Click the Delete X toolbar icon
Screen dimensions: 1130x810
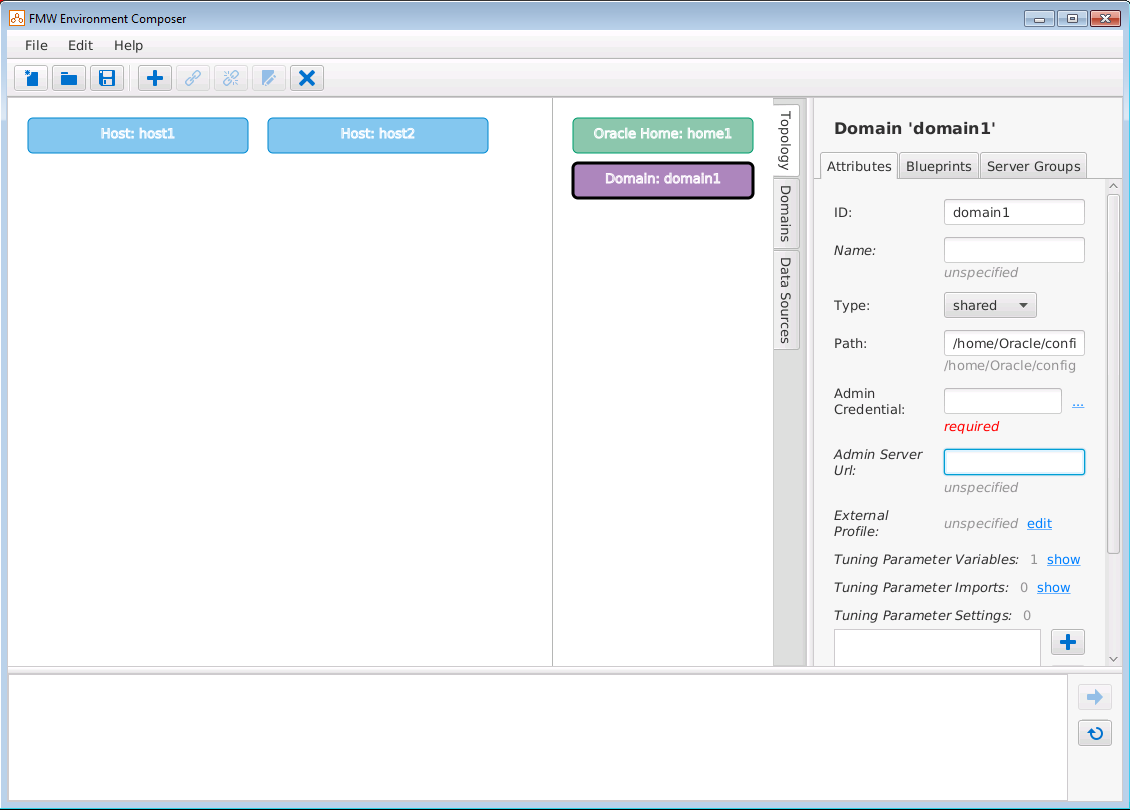point(307,78)
